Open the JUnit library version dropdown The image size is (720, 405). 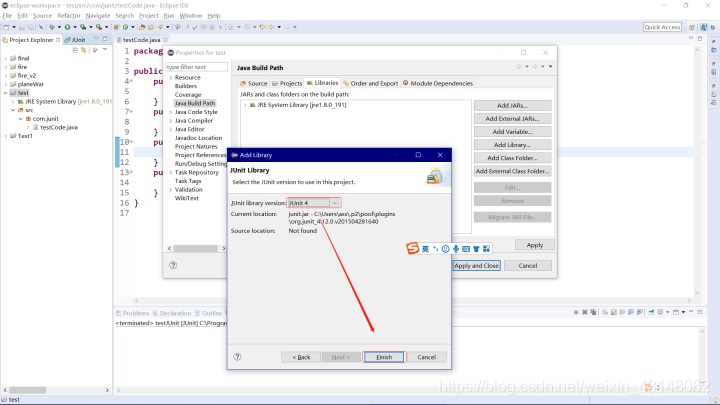pyautogui.click(x=335, y=203)
